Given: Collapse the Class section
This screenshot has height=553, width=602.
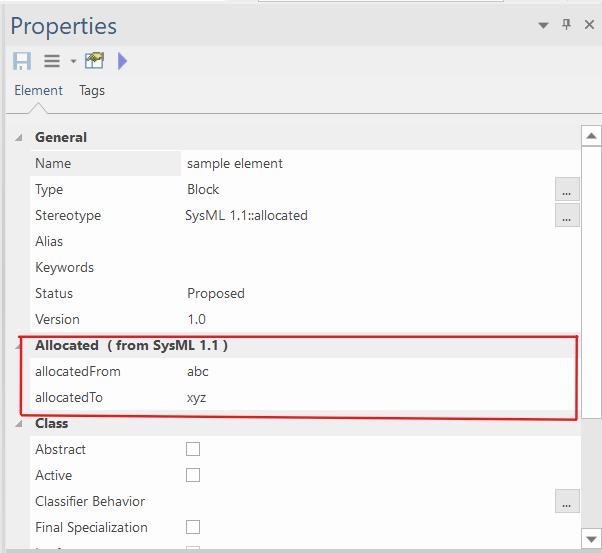Looking at the screenshot, I should pyautogui.click(x=19, y=424).
